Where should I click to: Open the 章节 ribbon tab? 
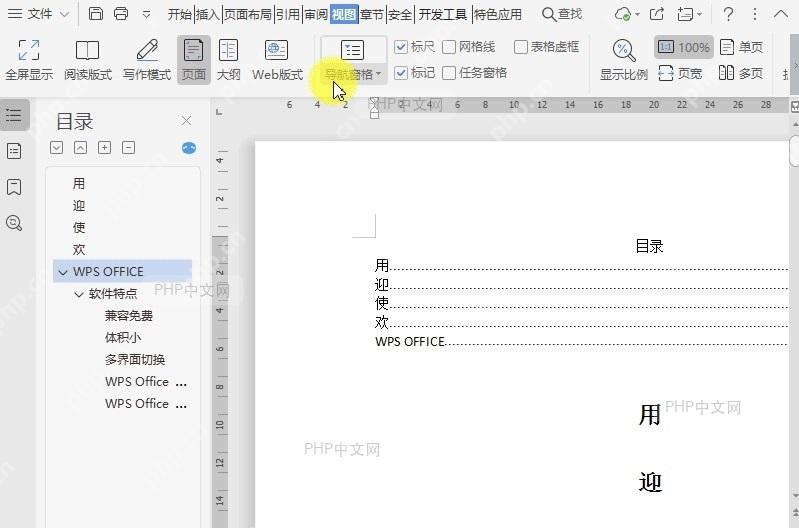click(x=372, y=14)
